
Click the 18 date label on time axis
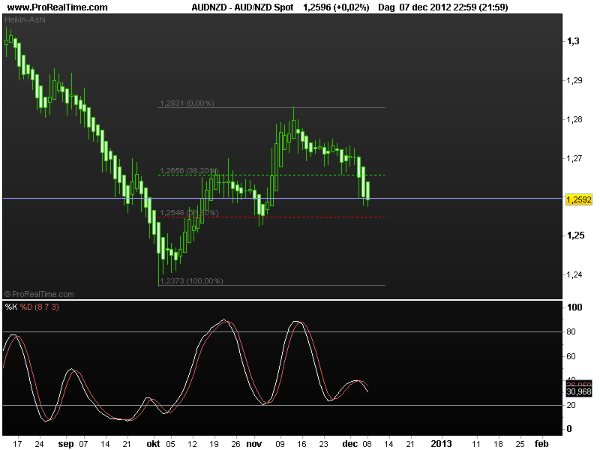coord(498,444)
